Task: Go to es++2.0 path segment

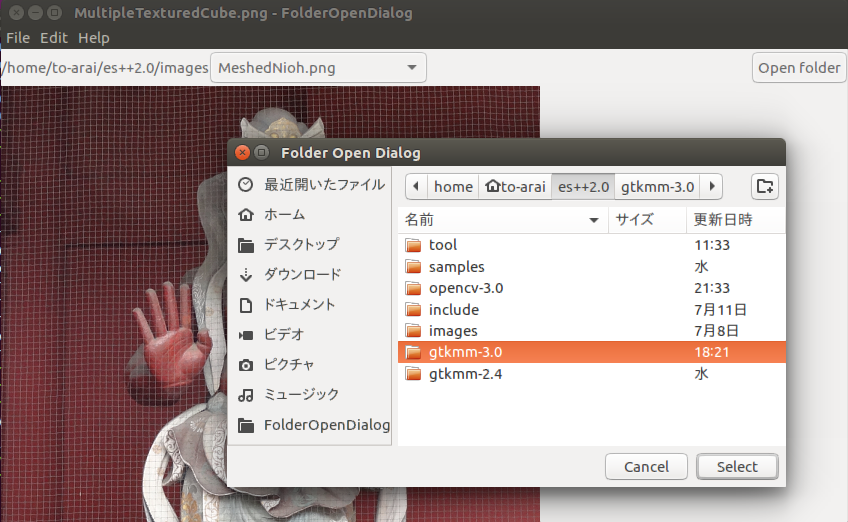Action: pyautogui.click(x=584, y=187)
